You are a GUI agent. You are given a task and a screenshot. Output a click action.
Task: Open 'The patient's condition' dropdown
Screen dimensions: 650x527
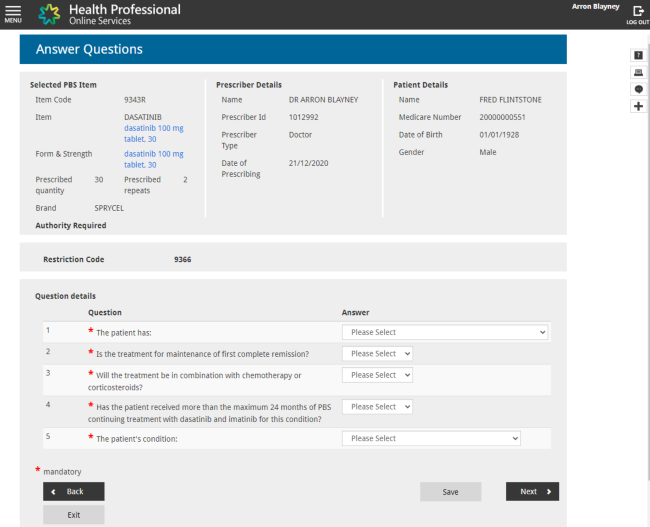pyautogui.click(x=431, y=438)
